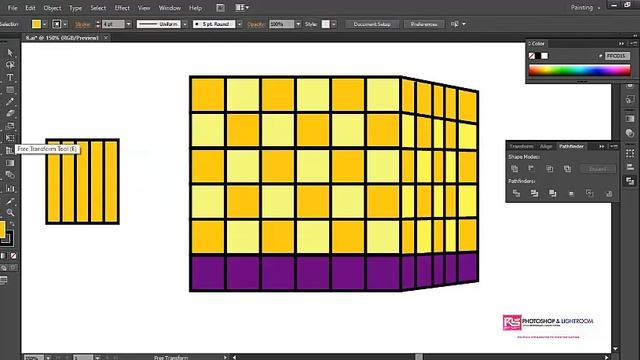Open the Help menu
The height and width of the screenshot is (360, 640).
click(x=196, y=8)
